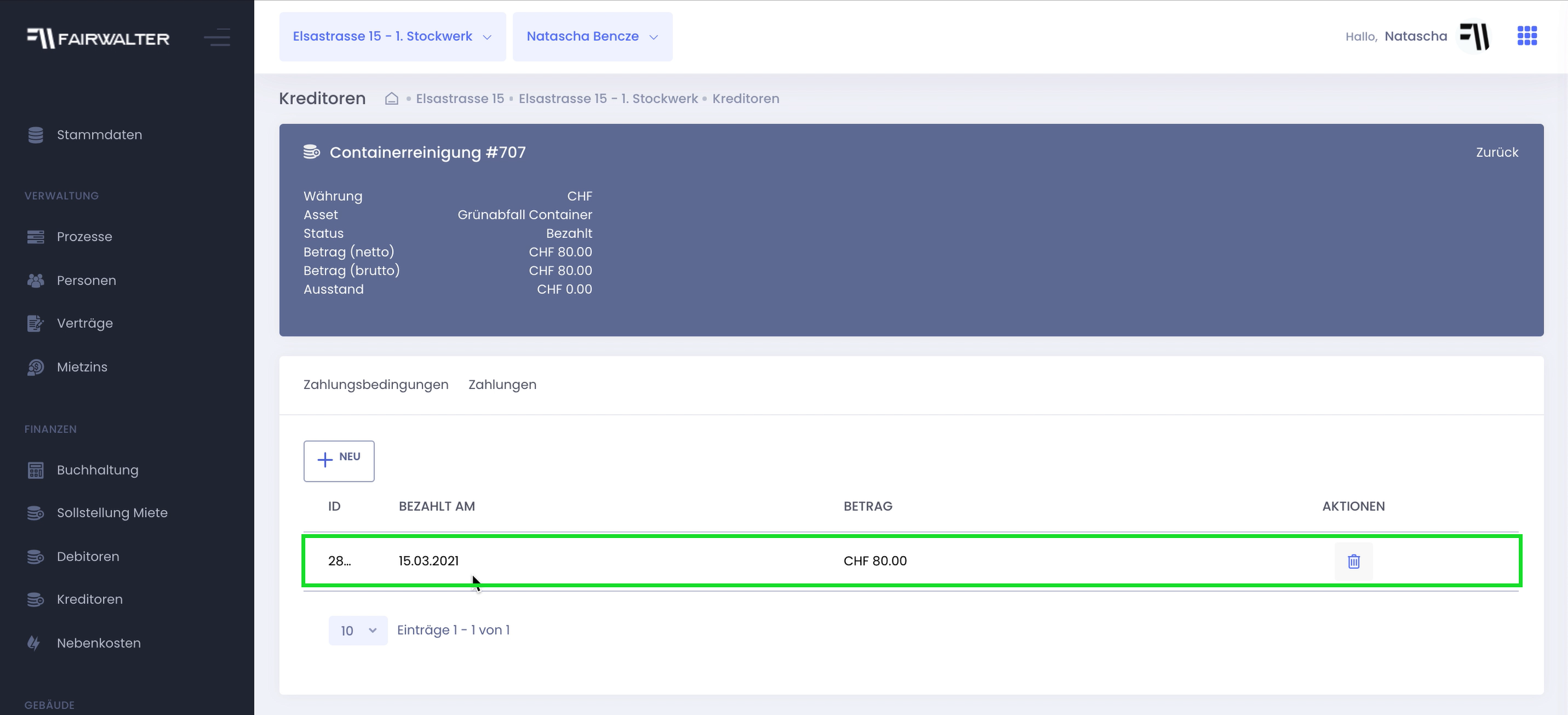
Task: Navigate to Debitoren
Action: pyautogui.click(x=88, y=557)
